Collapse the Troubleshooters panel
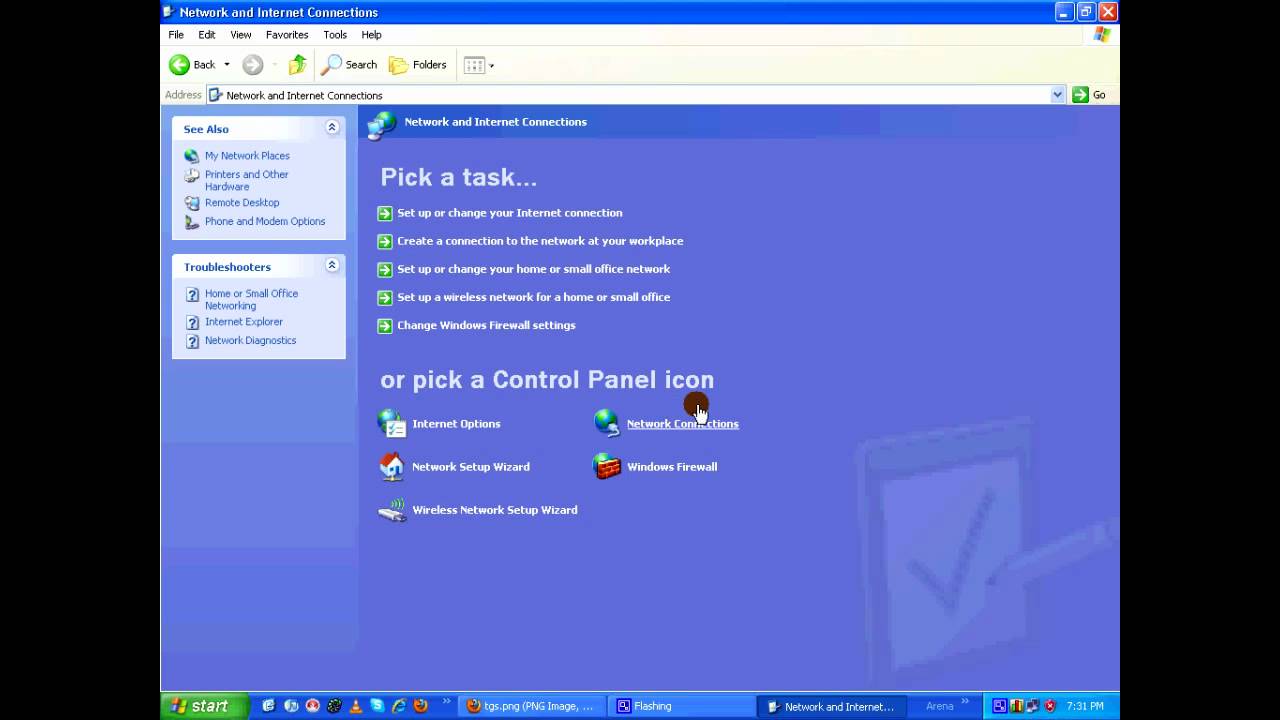This screenshot has height=720, width=1280. (x=332, y=266)
